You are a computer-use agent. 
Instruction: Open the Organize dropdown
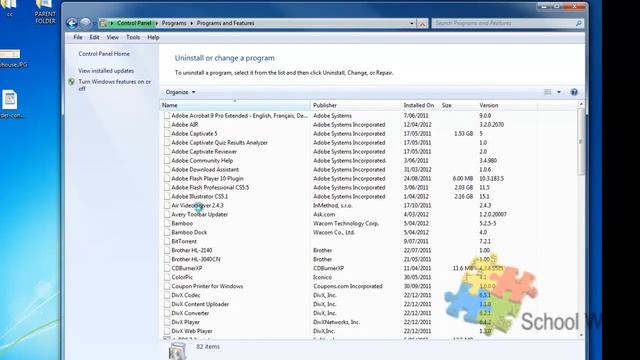pos(180,92)
